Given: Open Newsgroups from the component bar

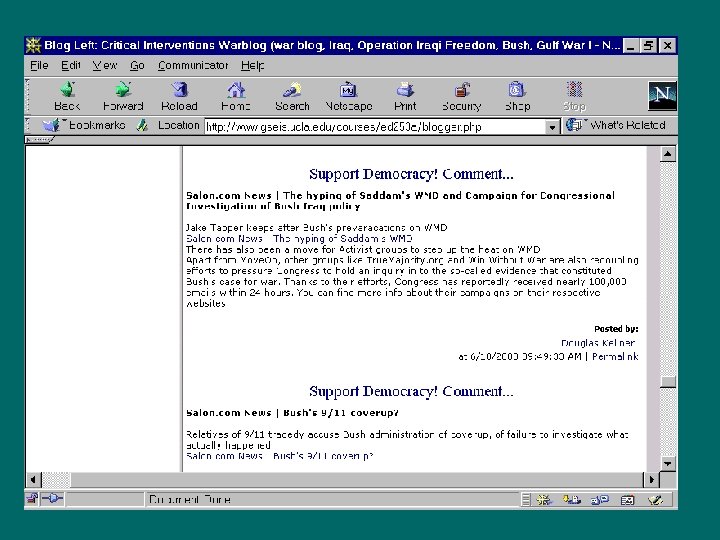Looking at the screenshot, I should coord(600,500).
